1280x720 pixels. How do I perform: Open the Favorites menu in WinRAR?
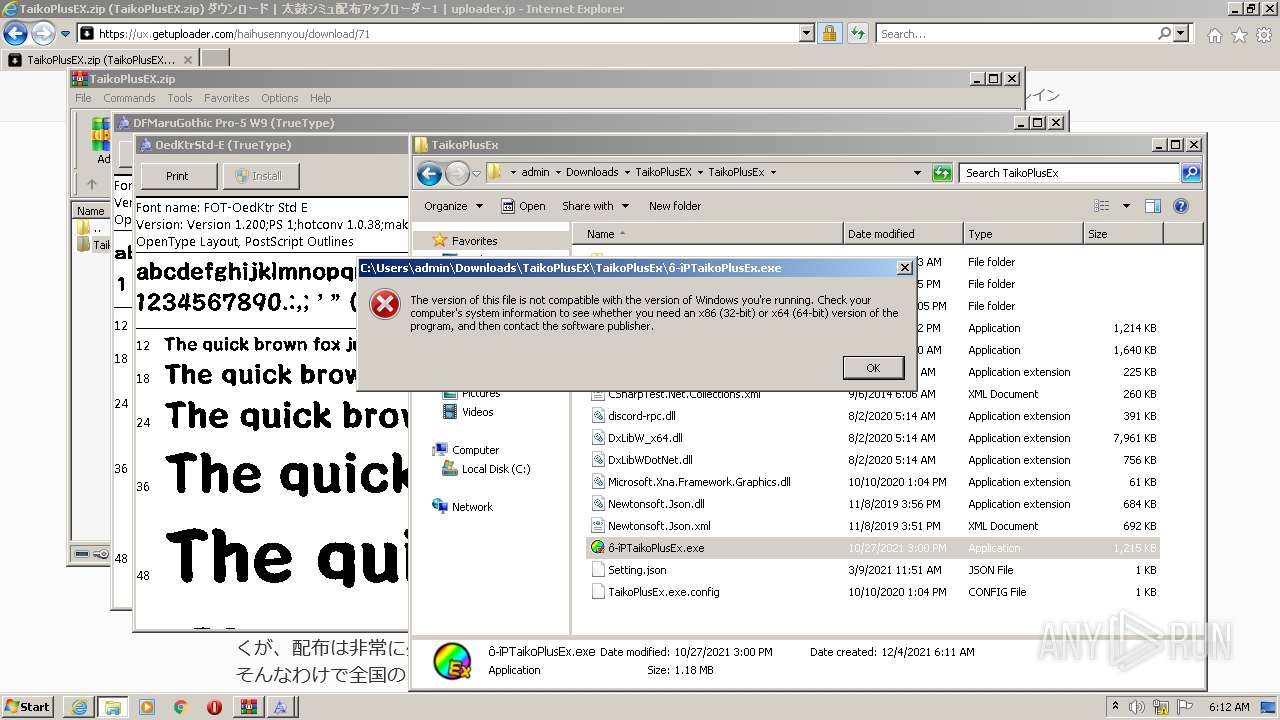coord(227,98)
